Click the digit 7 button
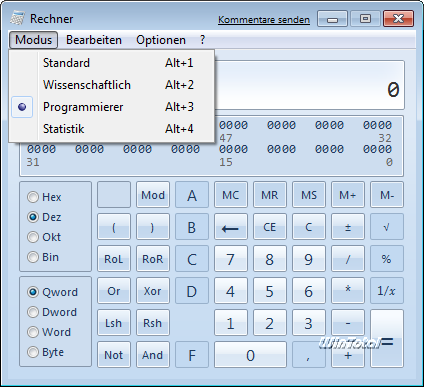This screenshot has width=424, height=387. (x=231, y=259)
